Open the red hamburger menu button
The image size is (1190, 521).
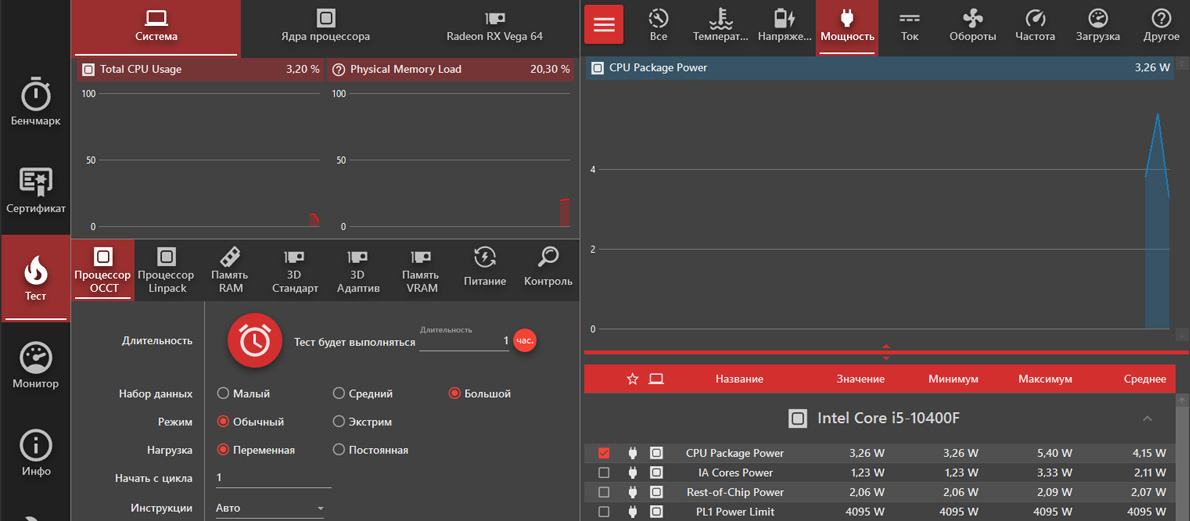(603, 24)
